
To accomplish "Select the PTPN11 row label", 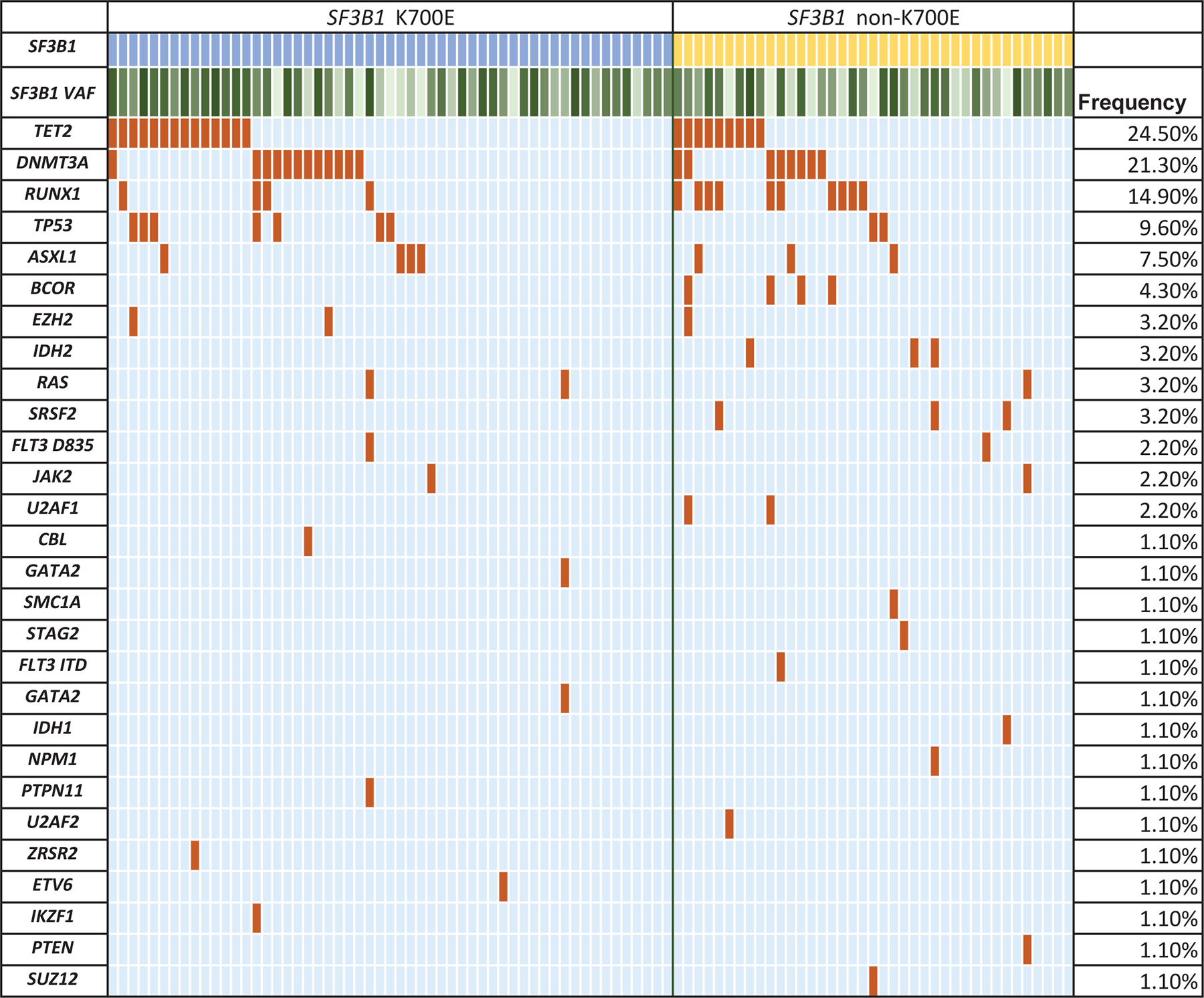I will click(x=53, y=791).
